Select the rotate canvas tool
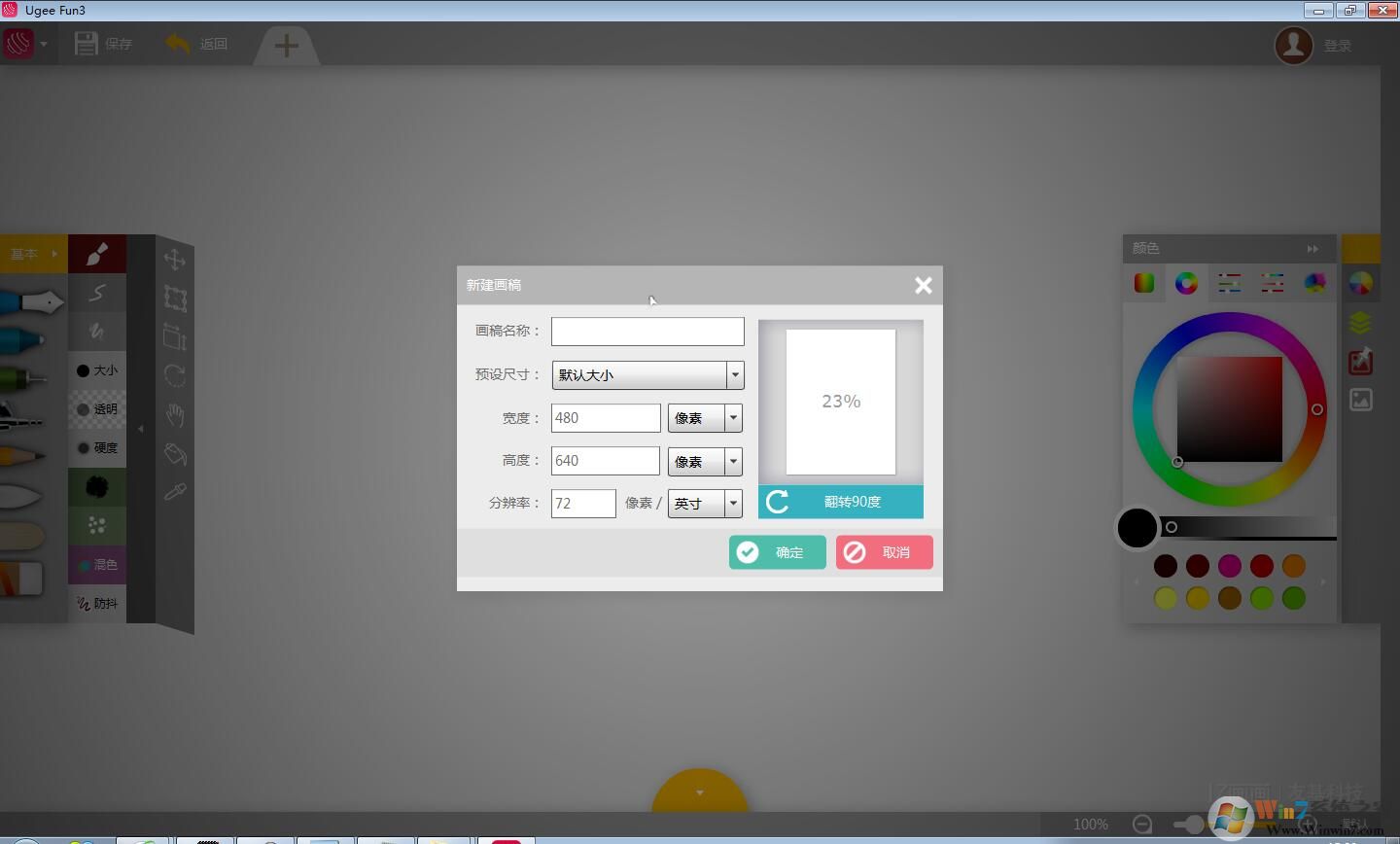The image size is (1400, 844). (175, 375)
